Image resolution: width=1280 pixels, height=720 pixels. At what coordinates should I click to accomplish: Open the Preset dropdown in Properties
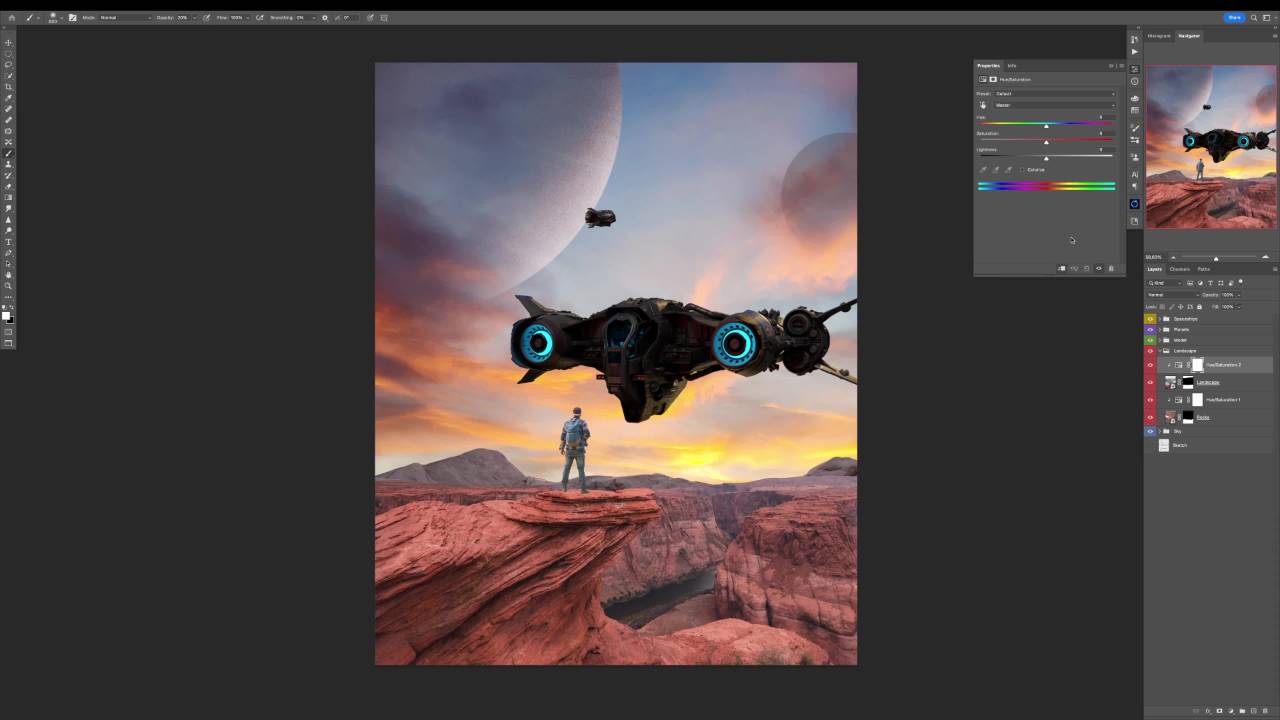click(x=1054, y=94)
